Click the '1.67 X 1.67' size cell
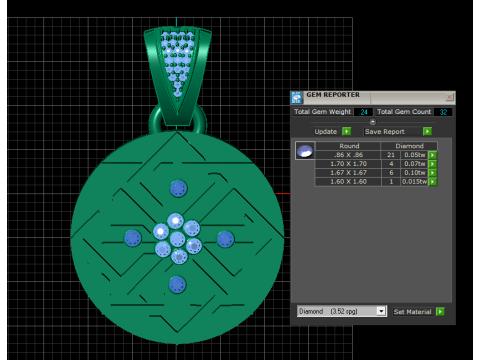 point(348,173)
